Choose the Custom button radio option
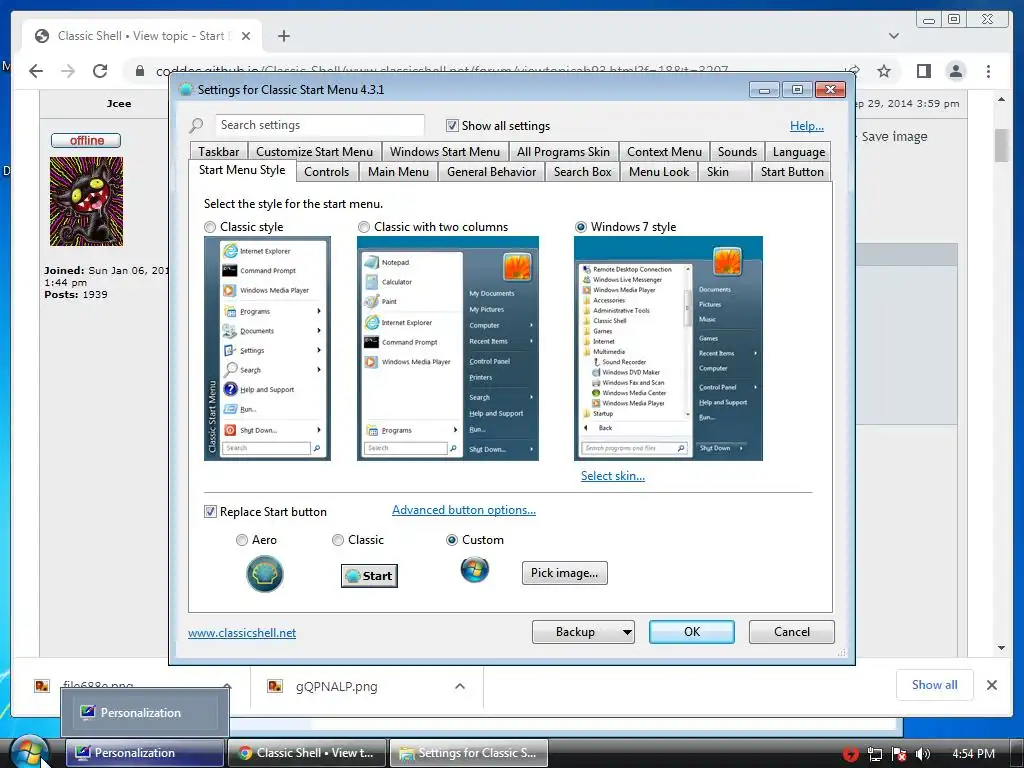 tap(451, 539)
